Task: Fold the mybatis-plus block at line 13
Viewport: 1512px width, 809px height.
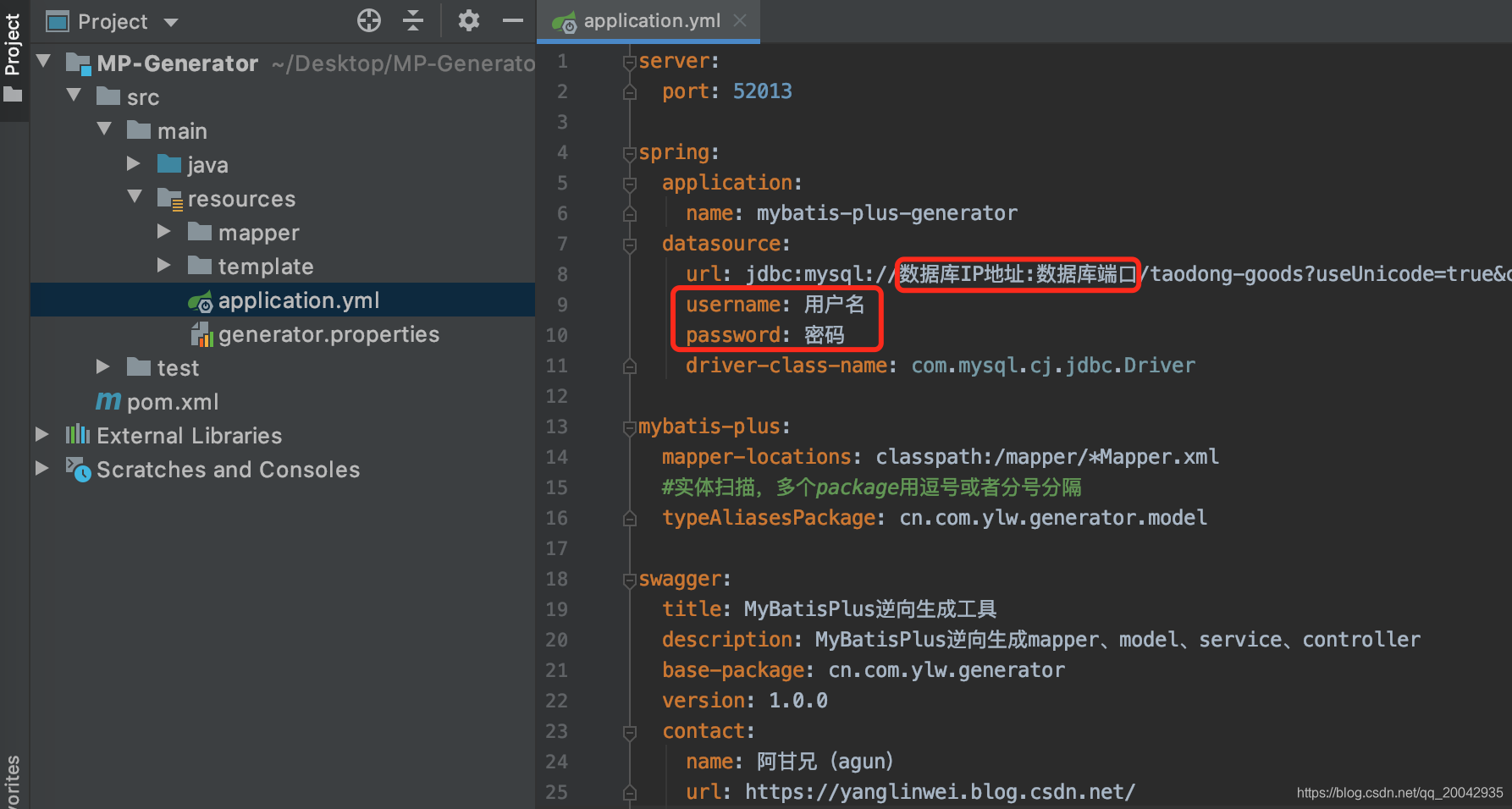Action: pos(629,427)
